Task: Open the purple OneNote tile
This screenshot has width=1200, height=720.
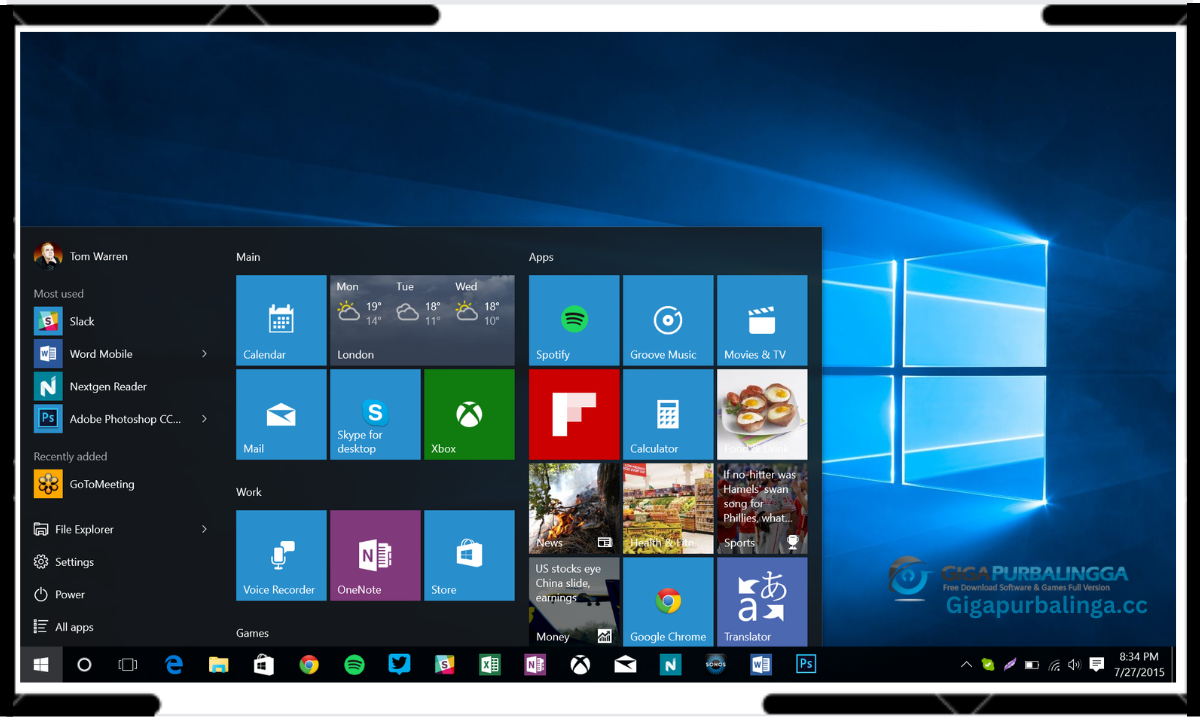Action: pyautogui.click(x=375, y=555)
